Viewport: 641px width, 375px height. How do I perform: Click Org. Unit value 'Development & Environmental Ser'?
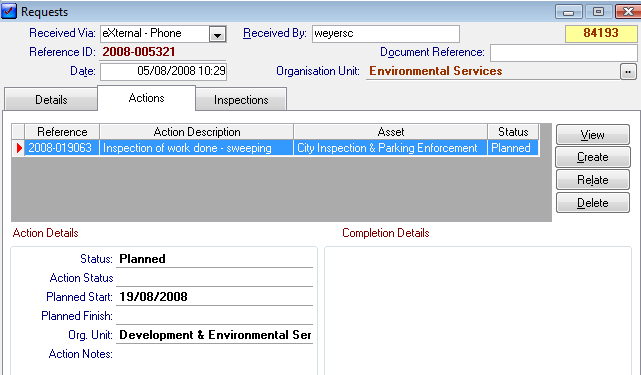pos(215,335)
